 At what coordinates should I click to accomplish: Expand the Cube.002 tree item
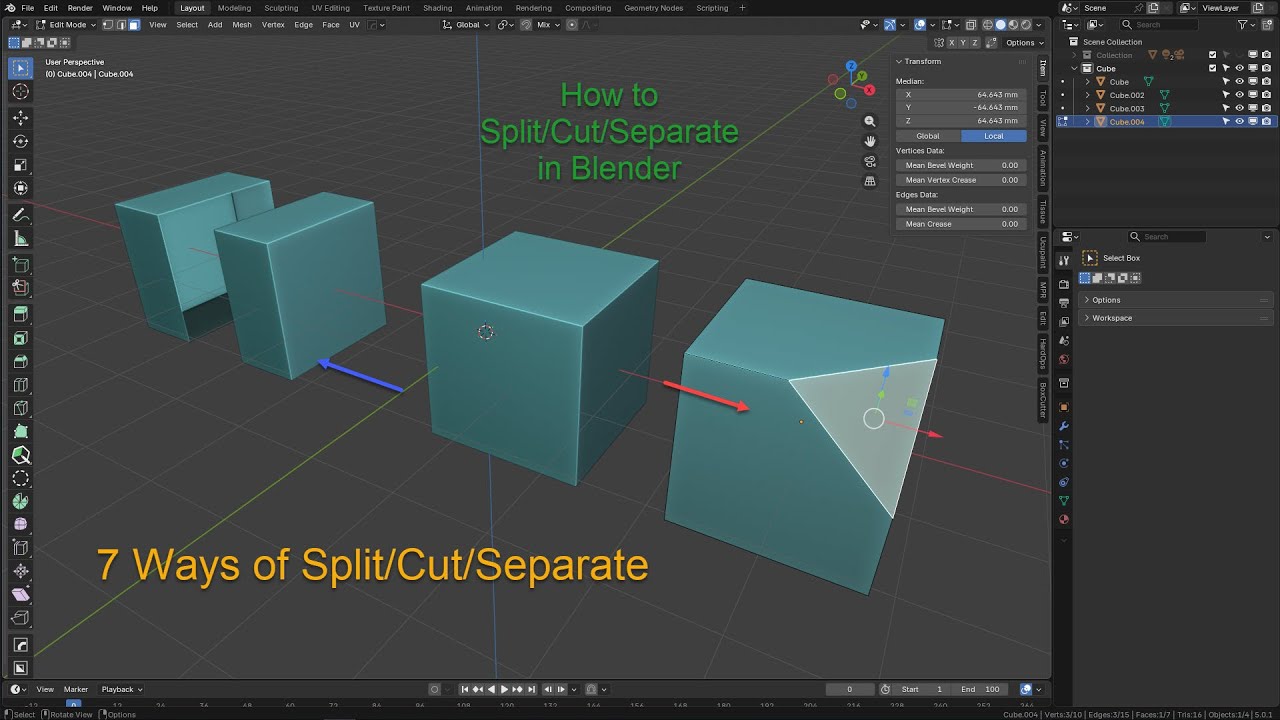tap(1088, 95)
